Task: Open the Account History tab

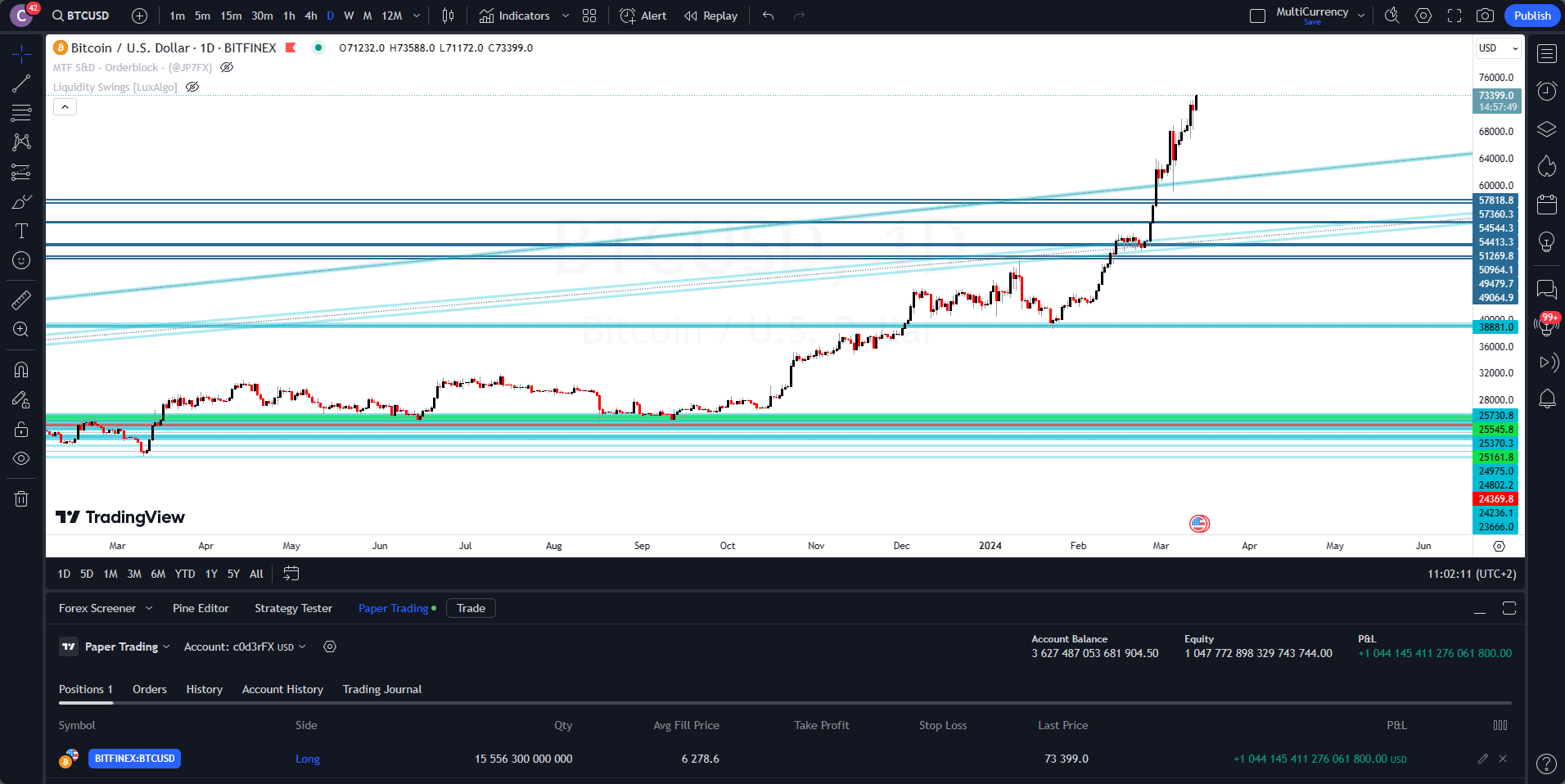Action: [282, 689]
